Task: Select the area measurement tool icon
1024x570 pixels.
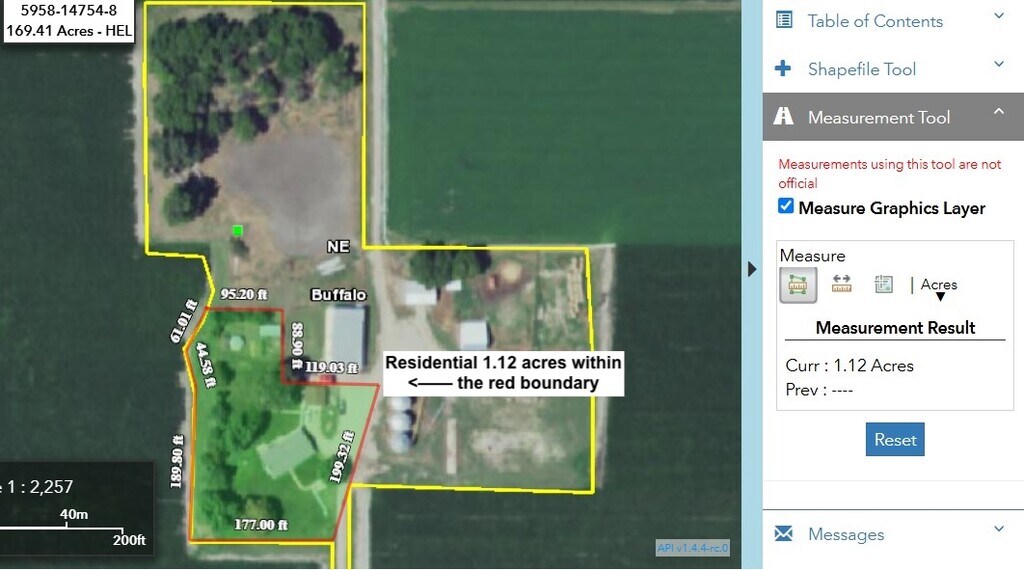Action: 798,285
